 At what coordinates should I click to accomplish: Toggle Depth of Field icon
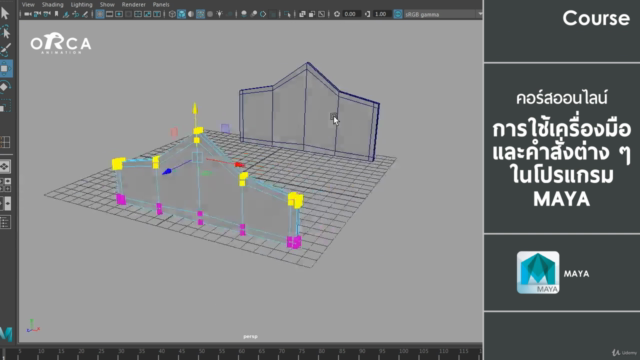[x=273, y=14]
